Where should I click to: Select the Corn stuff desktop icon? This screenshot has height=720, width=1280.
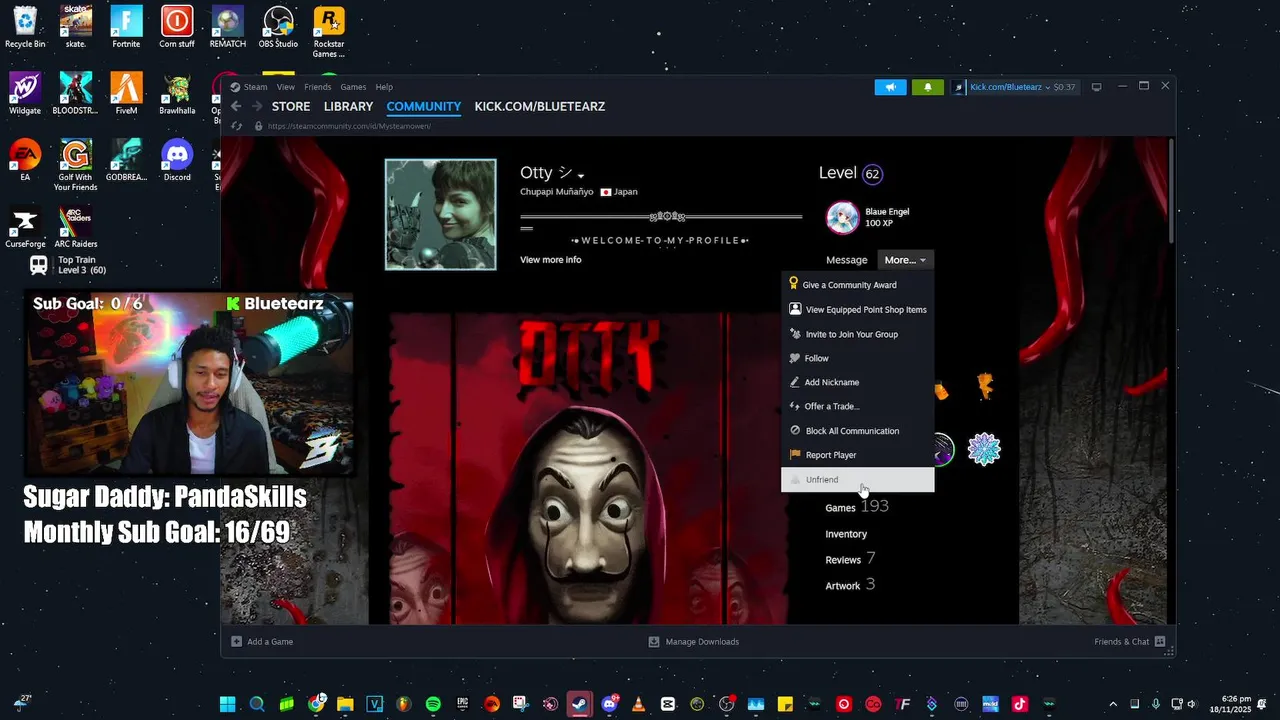tap(177, 27)
